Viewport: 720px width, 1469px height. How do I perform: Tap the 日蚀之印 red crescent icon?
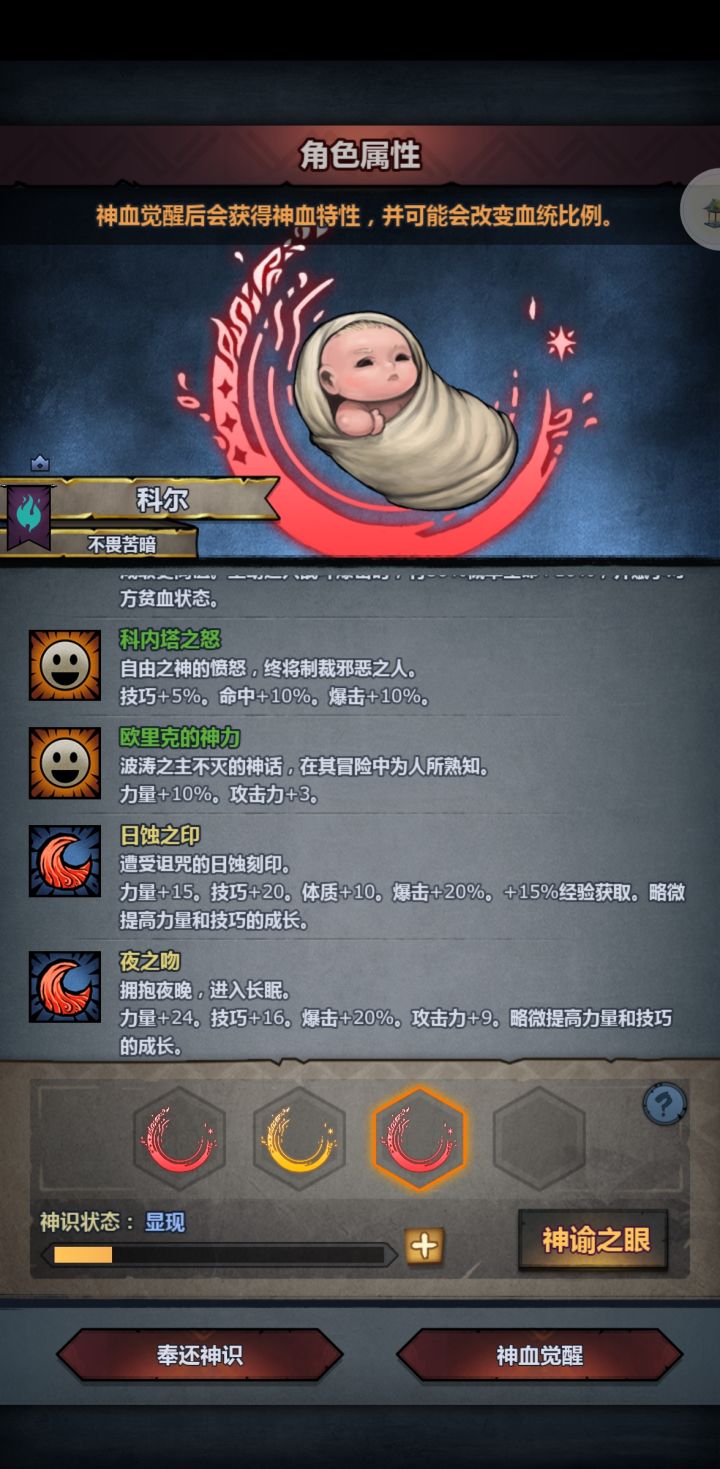64,861
